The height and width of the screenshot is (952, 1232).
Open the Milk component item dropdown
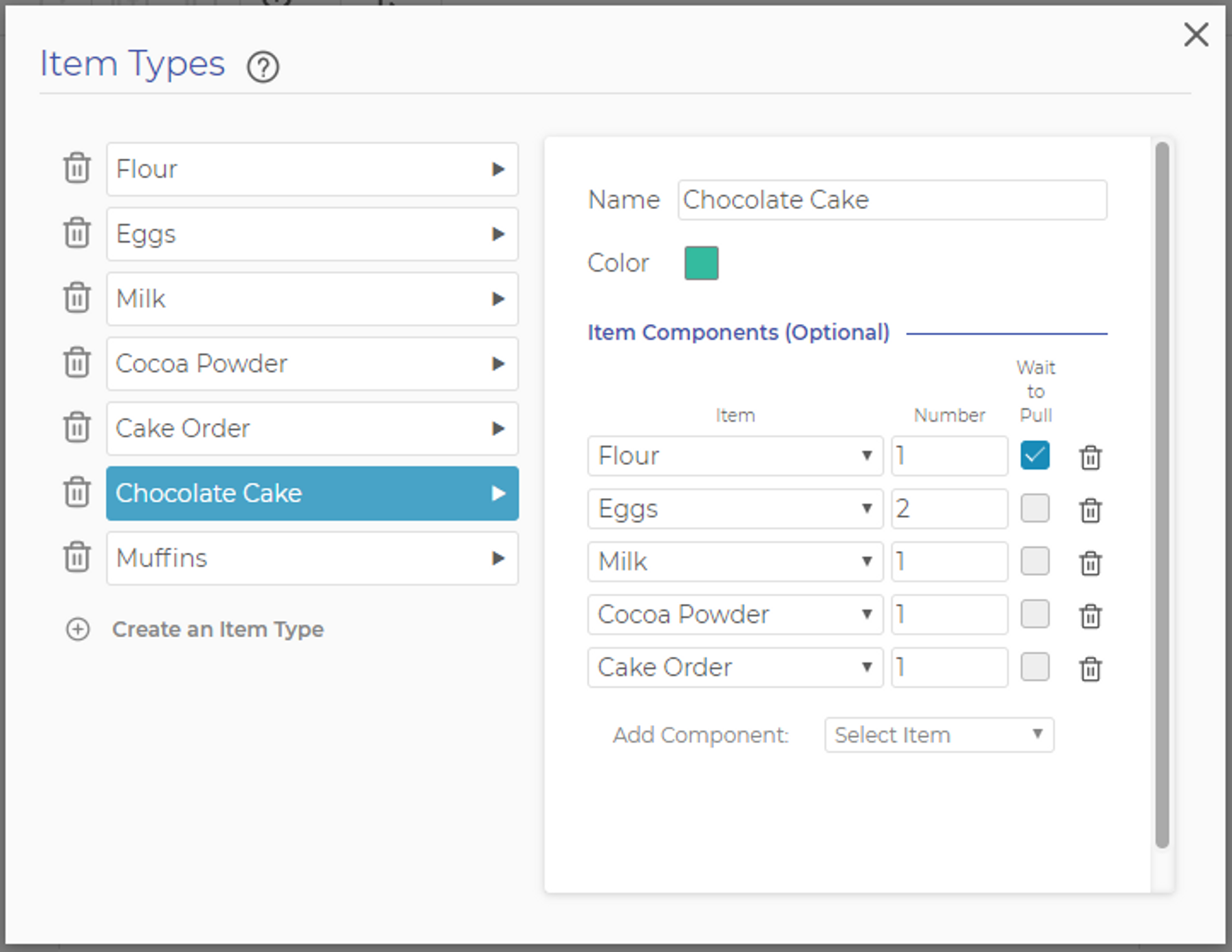pos(735,561)
